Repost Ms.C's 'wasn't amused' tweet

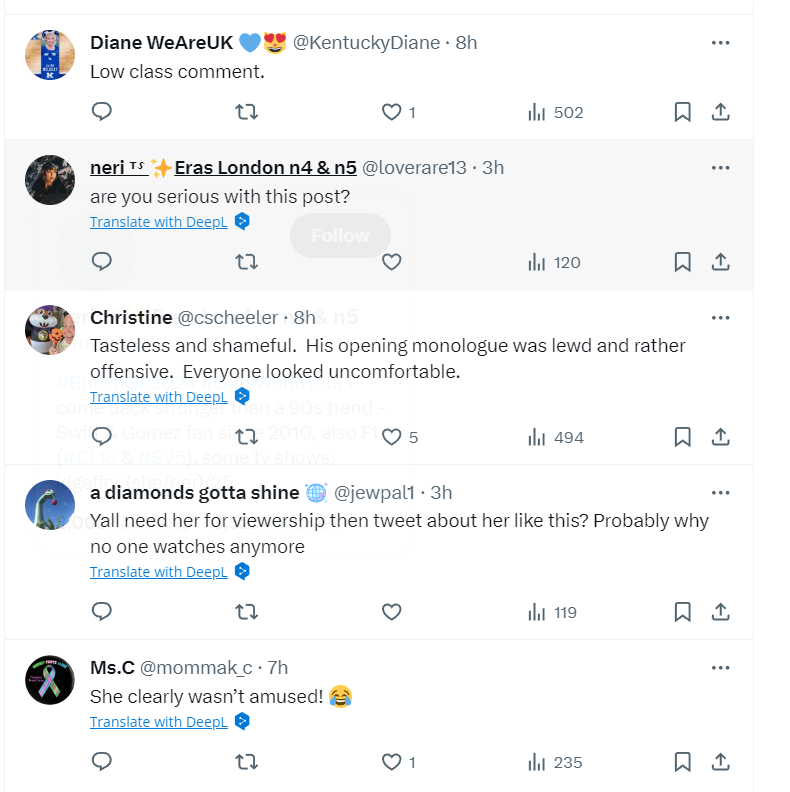point(246,762)
